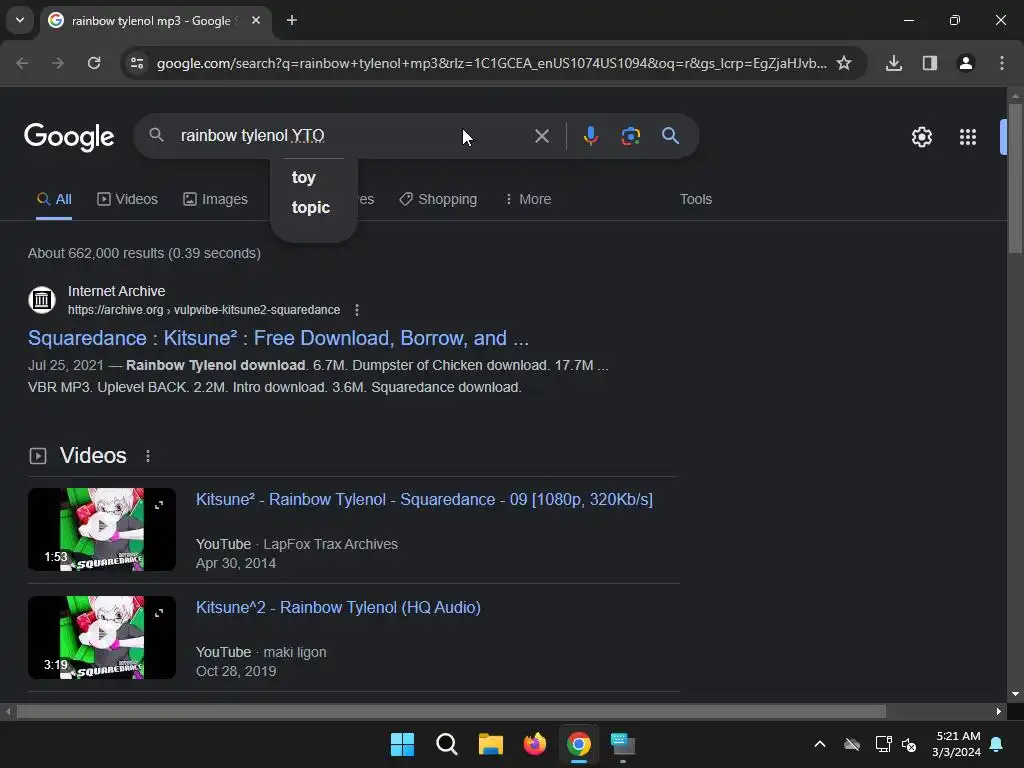
Task: Open the muted volume tray icon
Action: click(909, 744)
